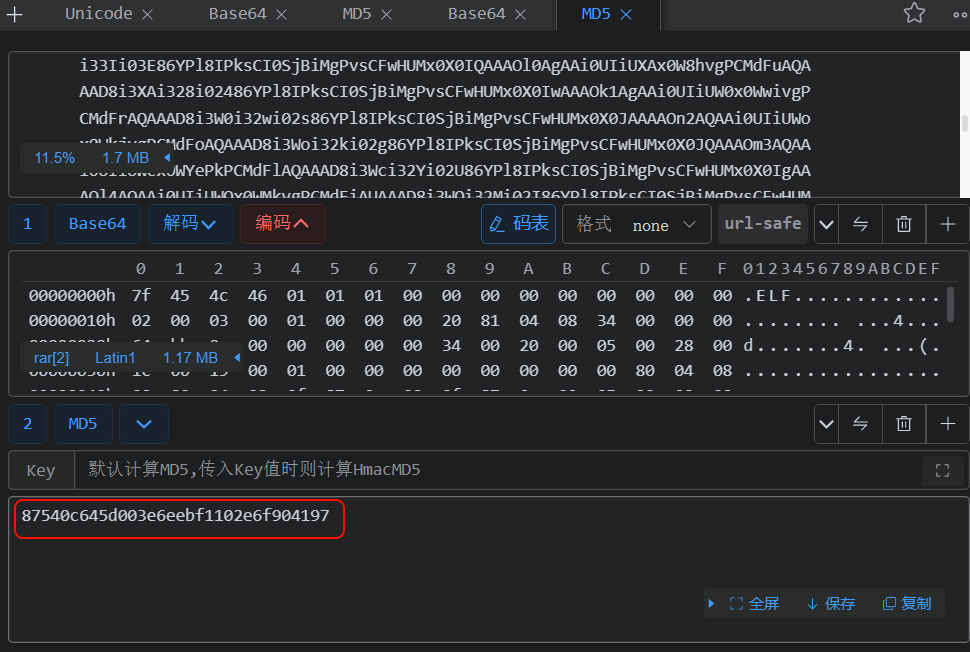Click swap arrows icon in Base64 row
The width and height of the screenshot is (970, 652).
[861, 224]
